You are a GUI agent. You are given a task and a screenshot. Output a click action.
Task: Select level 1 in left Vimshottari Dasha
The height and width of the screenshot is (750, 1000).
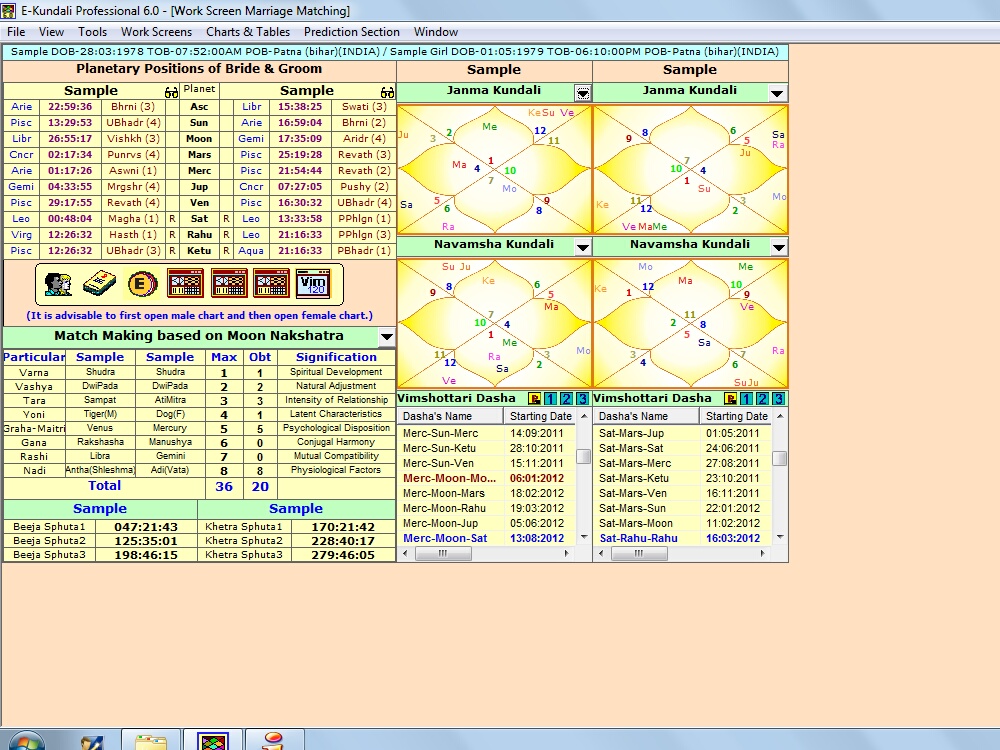pyautogui.click(x=550, y=399)
